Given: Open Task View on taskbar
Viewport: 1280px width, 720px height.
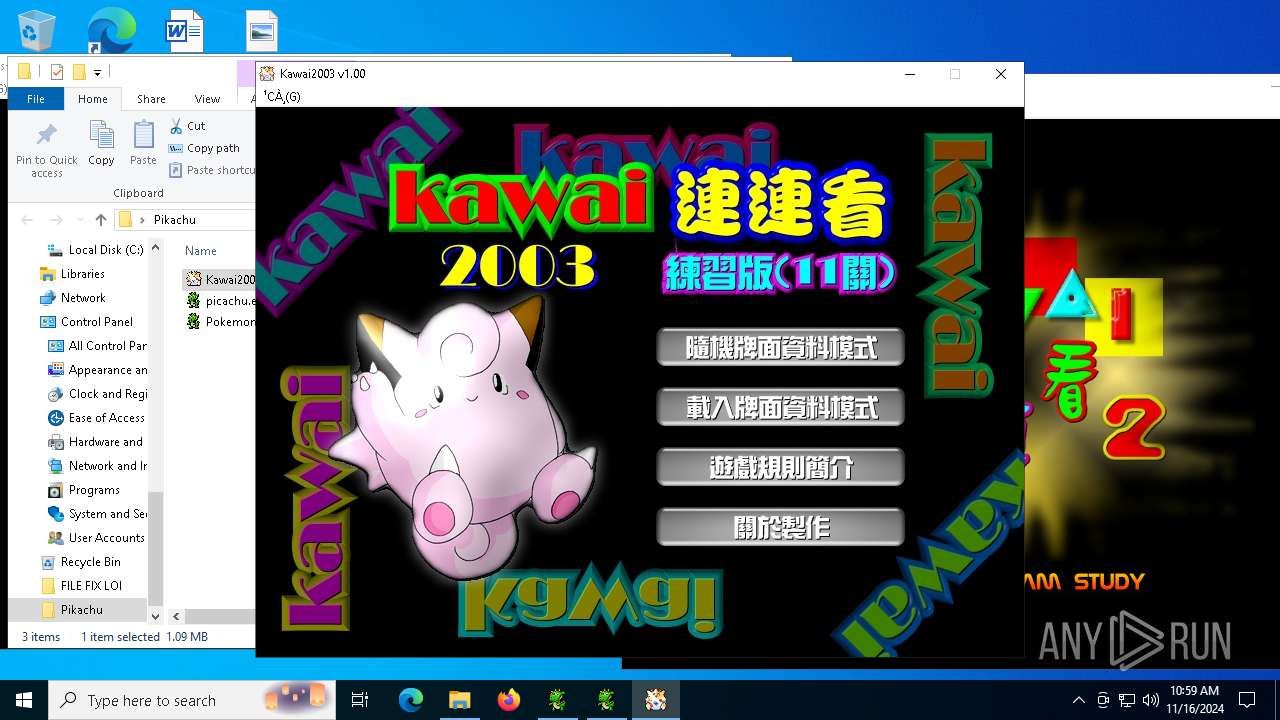Looking at the screenshot, I should [x=360, y=700].
